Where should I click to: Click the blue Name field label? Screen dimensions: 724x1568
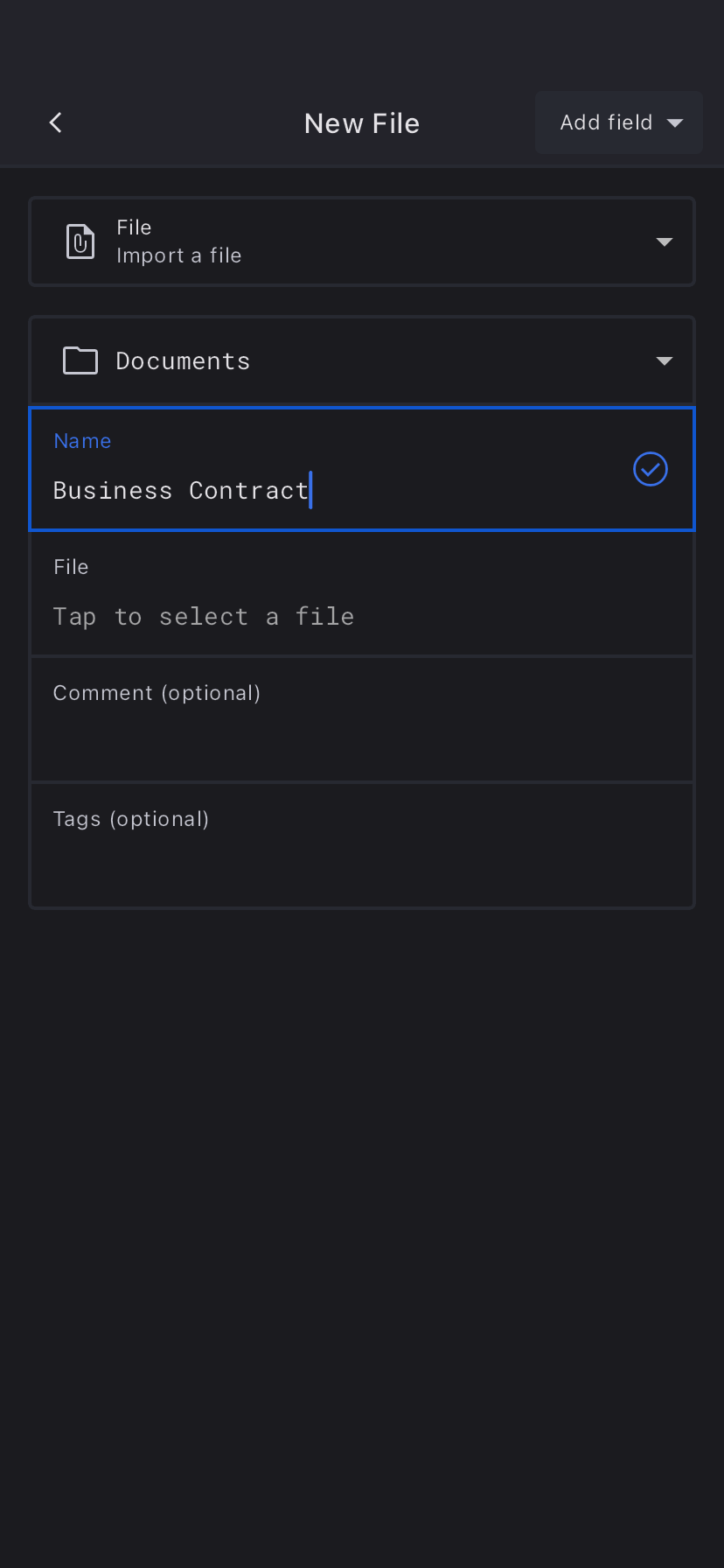tap(82, 441)
